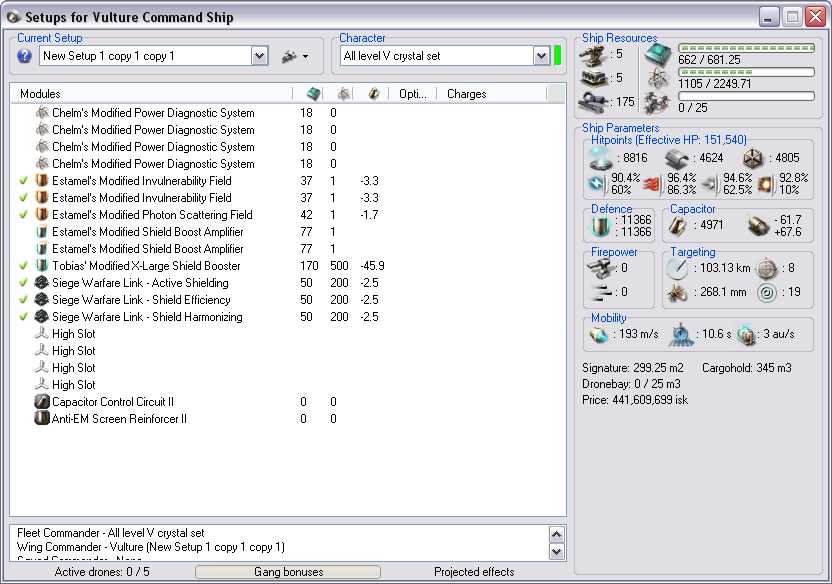832x584 pixels.
Task: Toggle Siege Warfare Link - Shield Efficiency checkmark
Action: pyautogui.click(x=23, y=300)
